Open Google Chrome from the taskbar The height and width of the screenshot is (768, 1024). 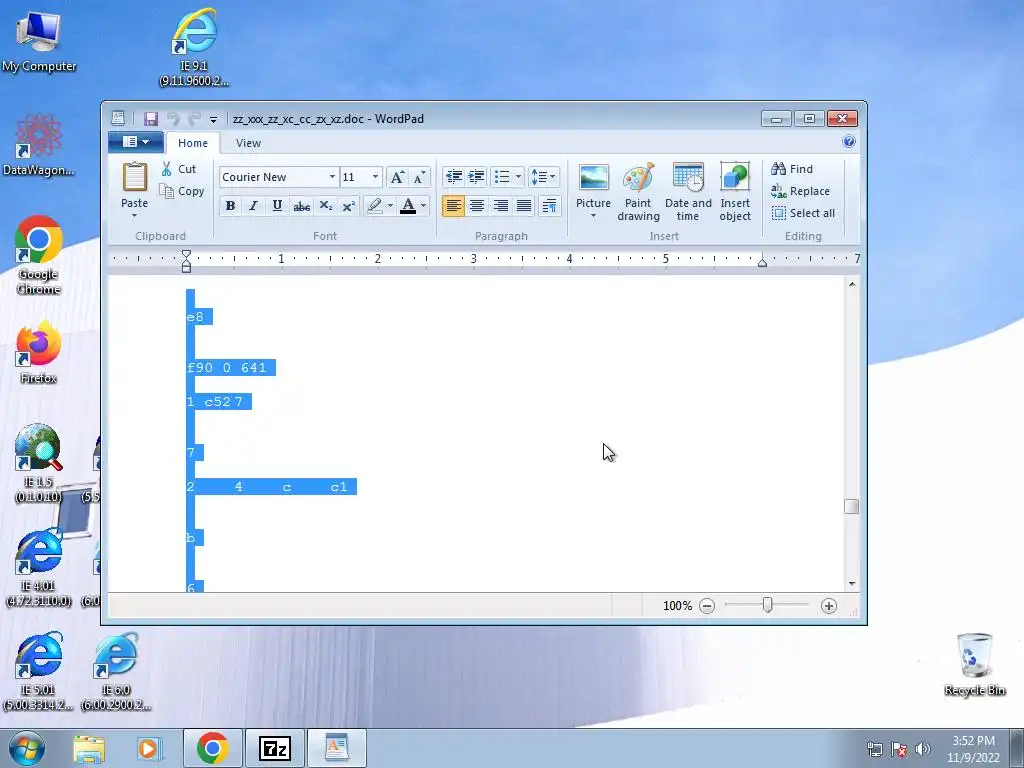pyautogui.click(x=212, y=748)
